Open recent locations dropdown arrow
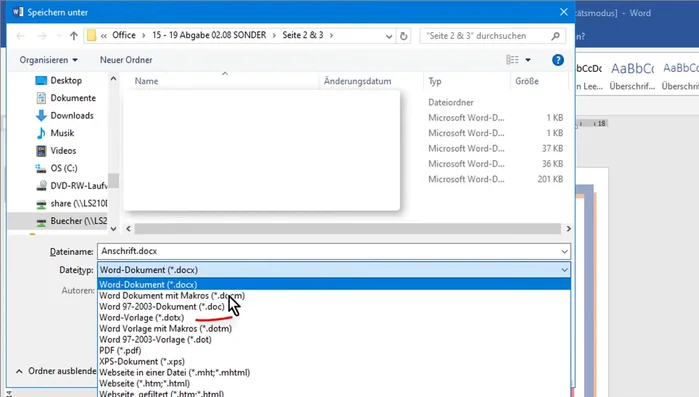699x397 pixels. (x=58, y=36)
